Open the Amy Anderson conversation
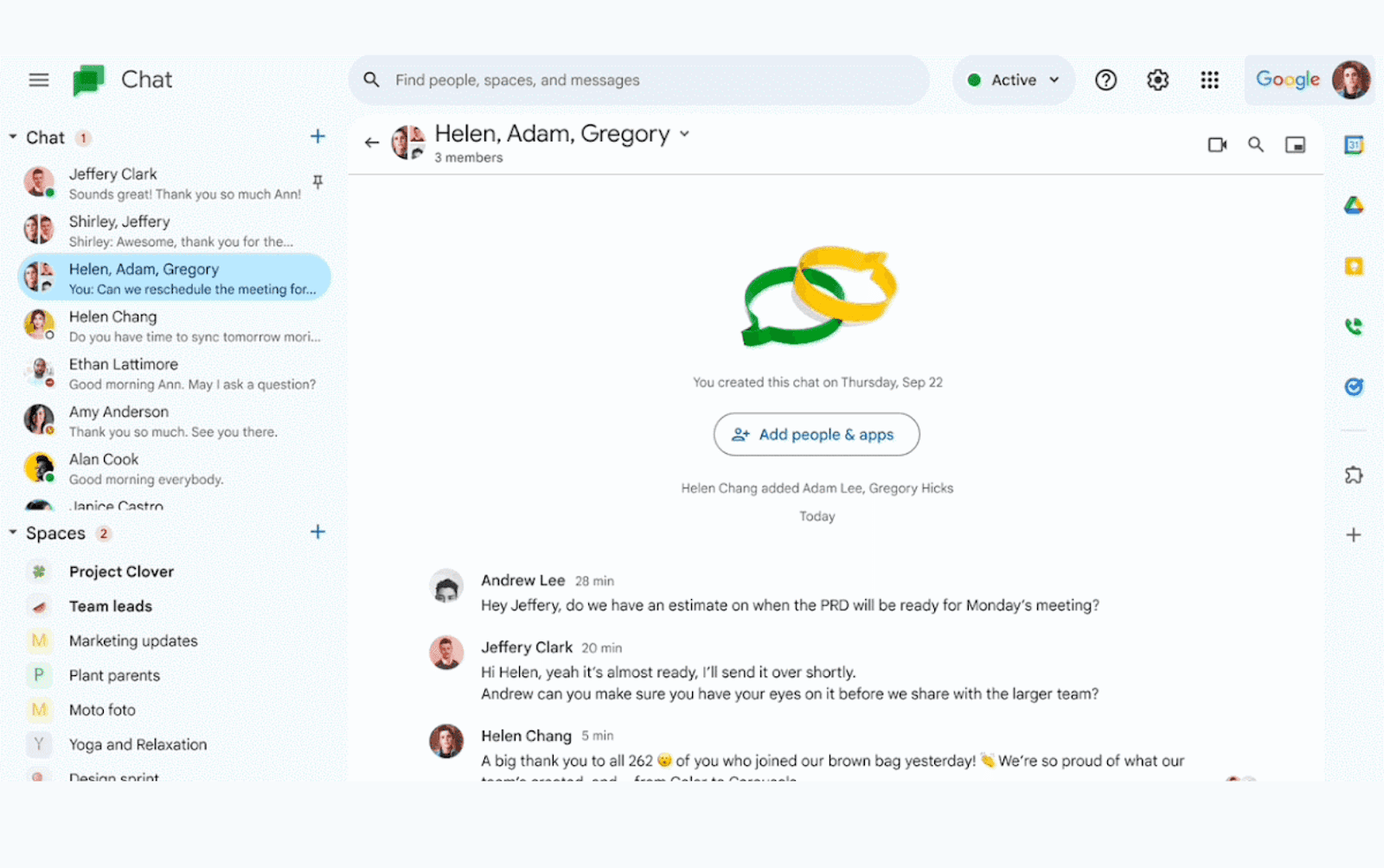 coord(174,420)
